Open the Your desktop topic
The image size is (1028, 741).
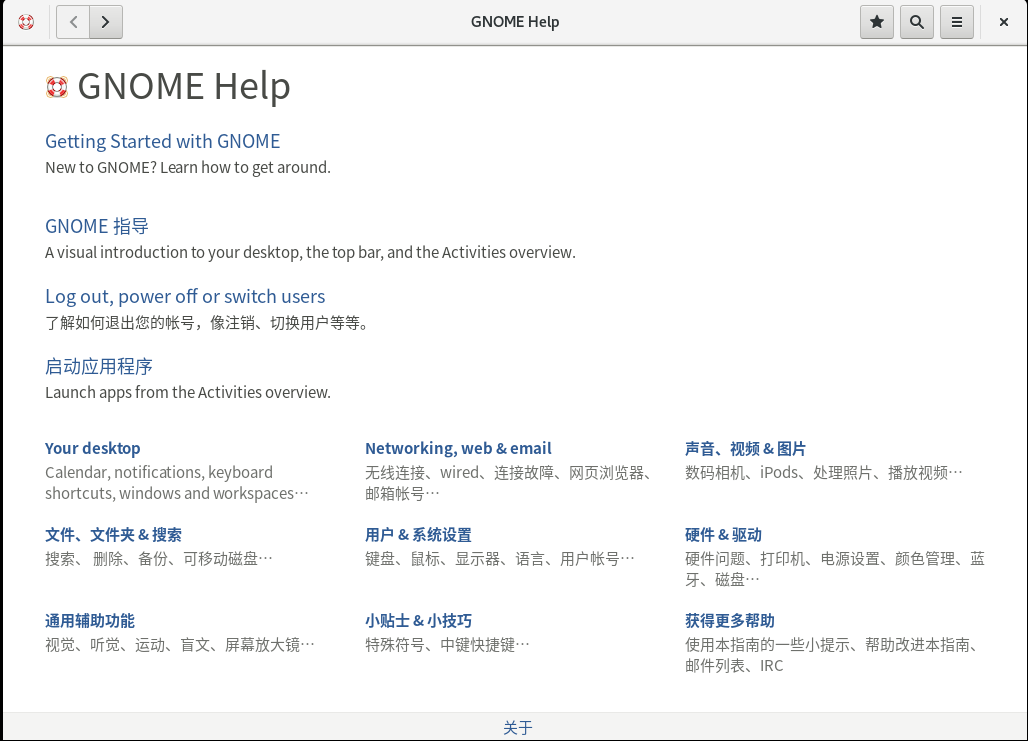pos(93,448)
